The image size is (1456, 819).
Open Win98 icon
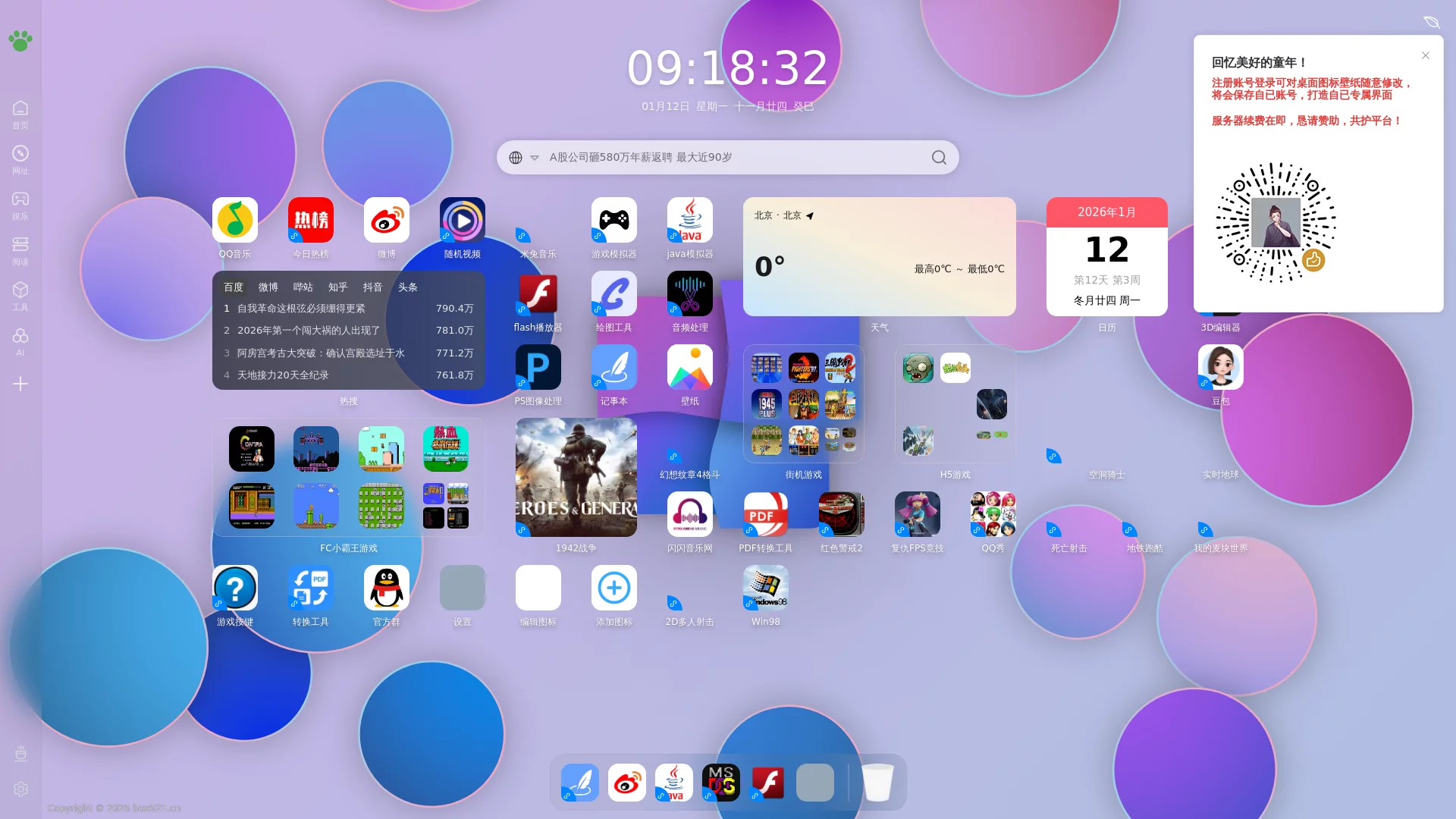click(x=765, y=588)
